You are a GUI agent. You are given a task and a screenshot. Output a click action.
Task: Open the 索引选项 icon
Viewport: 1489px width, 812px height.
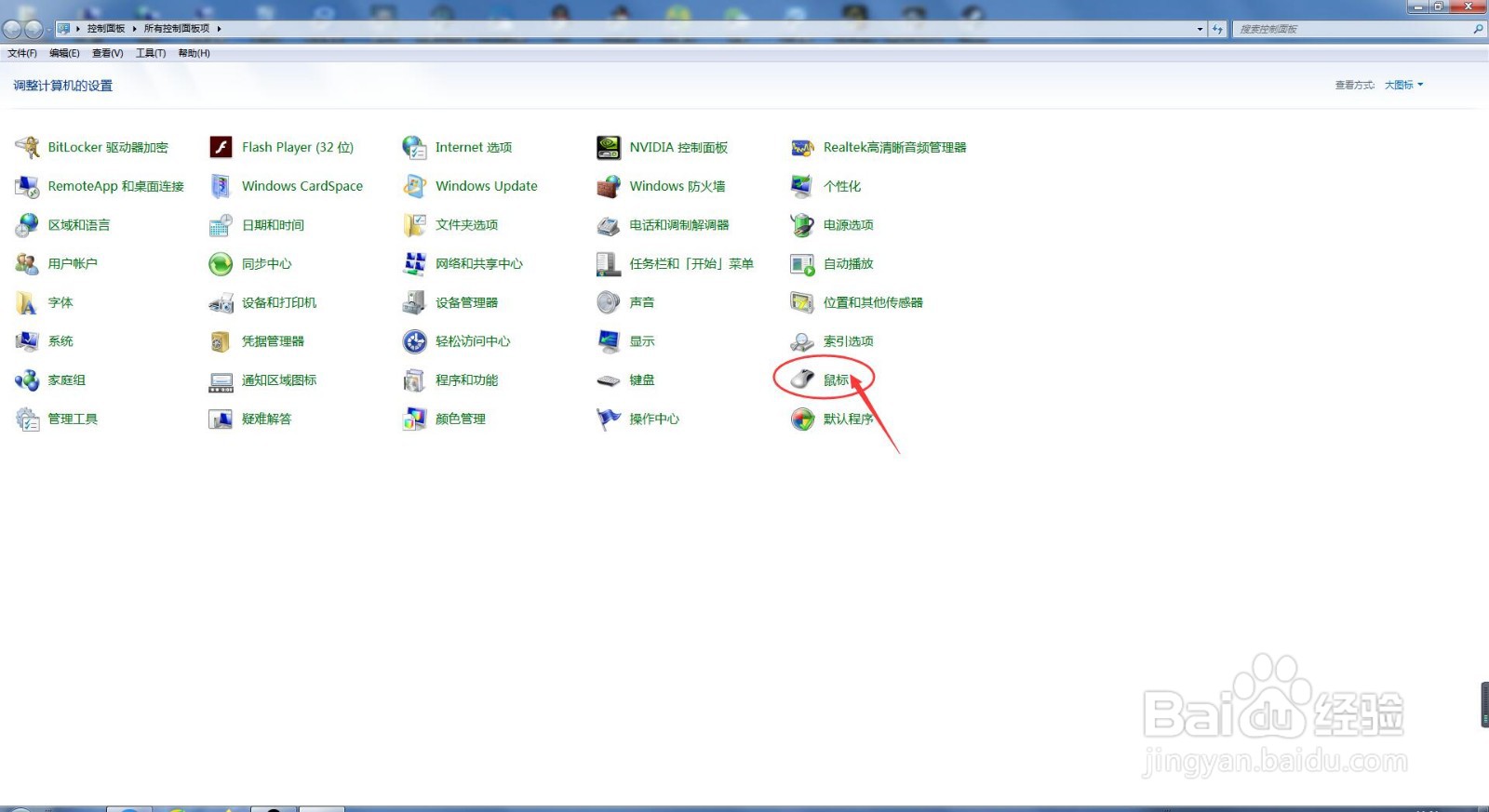802,341
